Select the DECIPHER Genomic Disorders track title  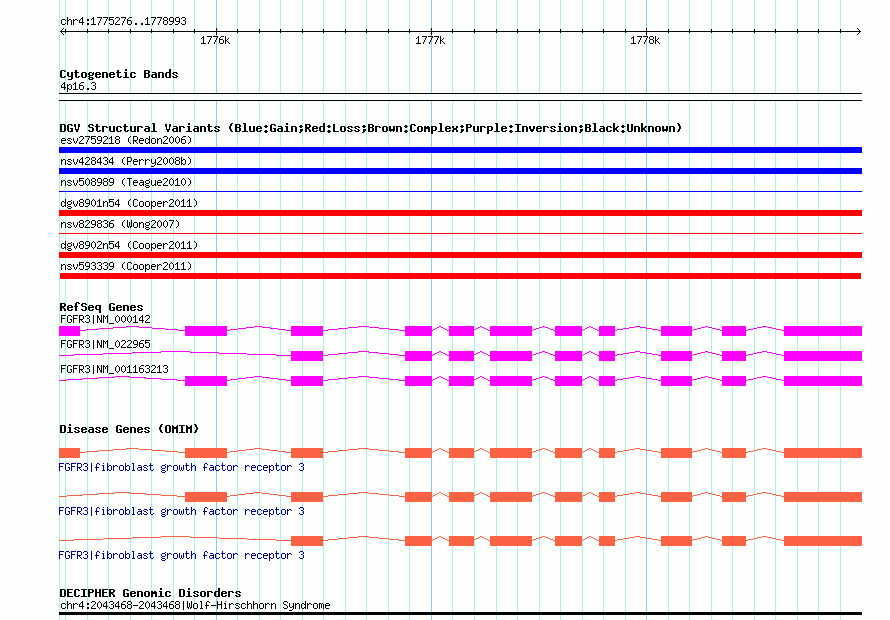tap(150, 593)
